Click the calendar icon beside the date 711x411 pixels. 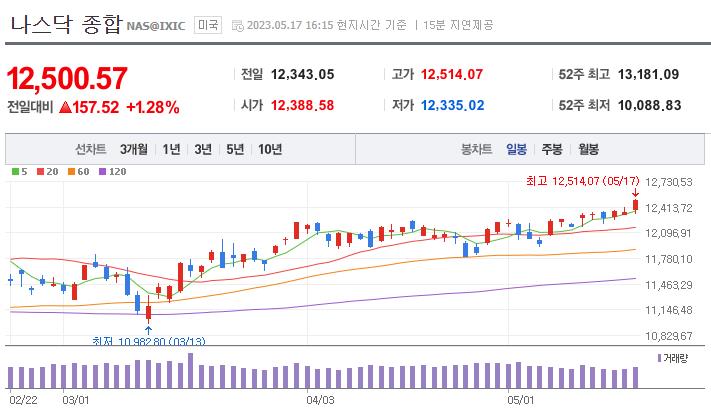pyautogui.click(x=238, y=25)
